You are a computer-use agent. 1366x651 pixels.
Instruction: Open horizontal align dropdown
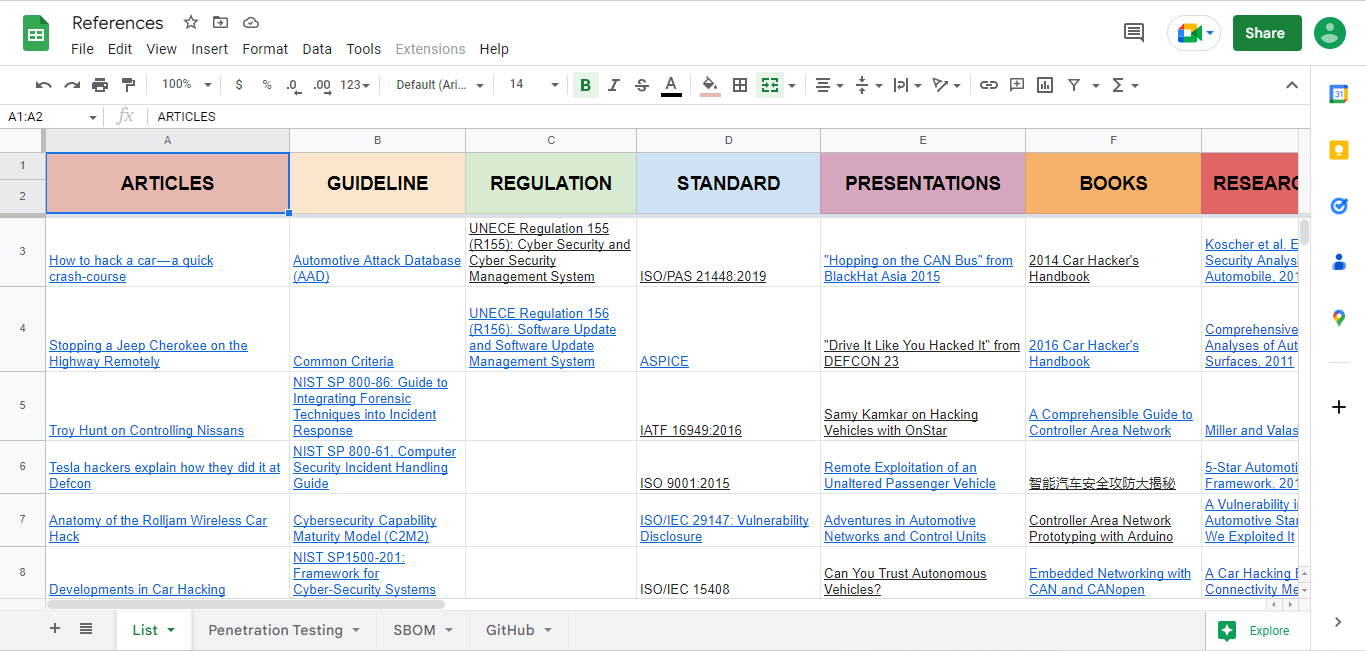tap(829, 85)
